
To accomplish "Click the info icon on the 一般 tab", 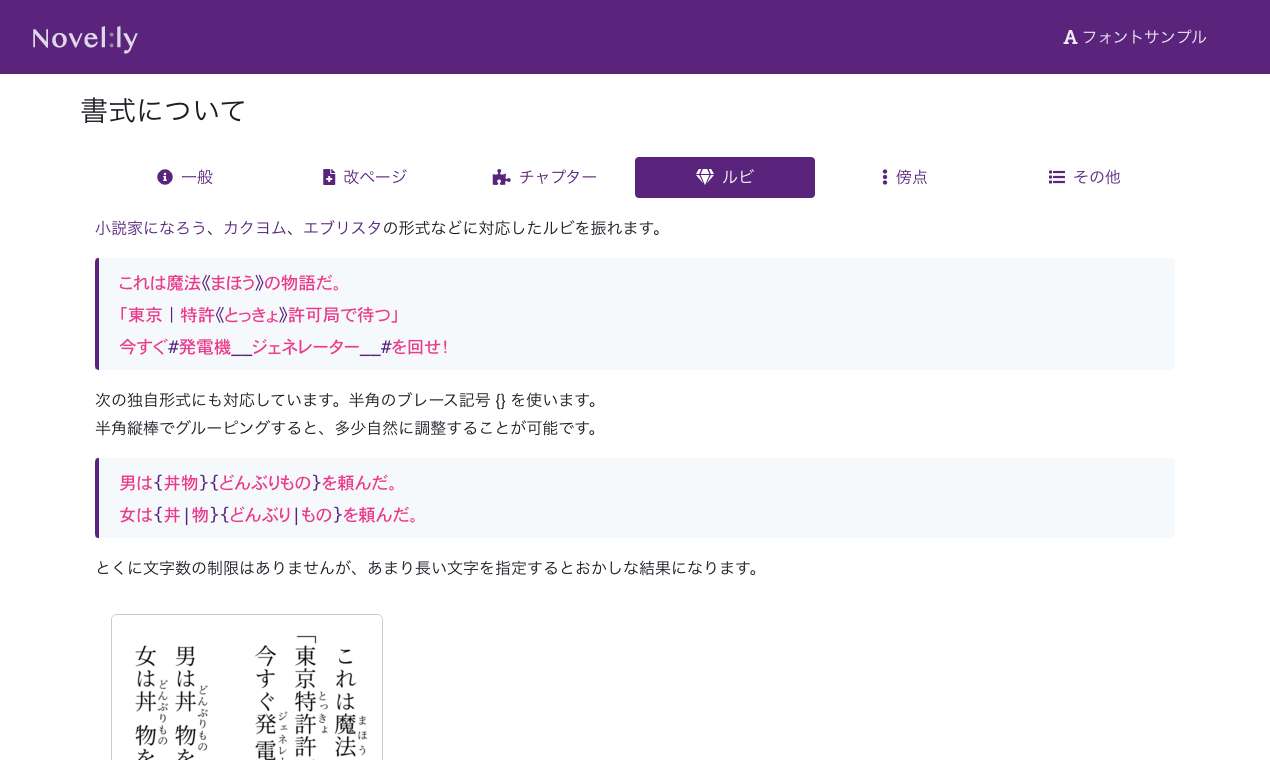I will [x=164, y=176].
